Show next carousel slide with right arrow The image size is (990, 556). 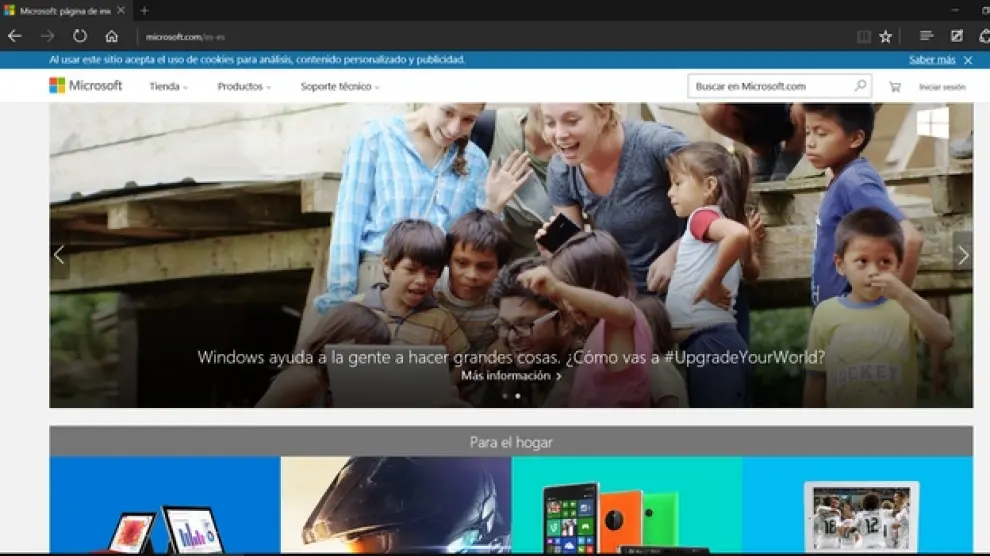[962, 255]
